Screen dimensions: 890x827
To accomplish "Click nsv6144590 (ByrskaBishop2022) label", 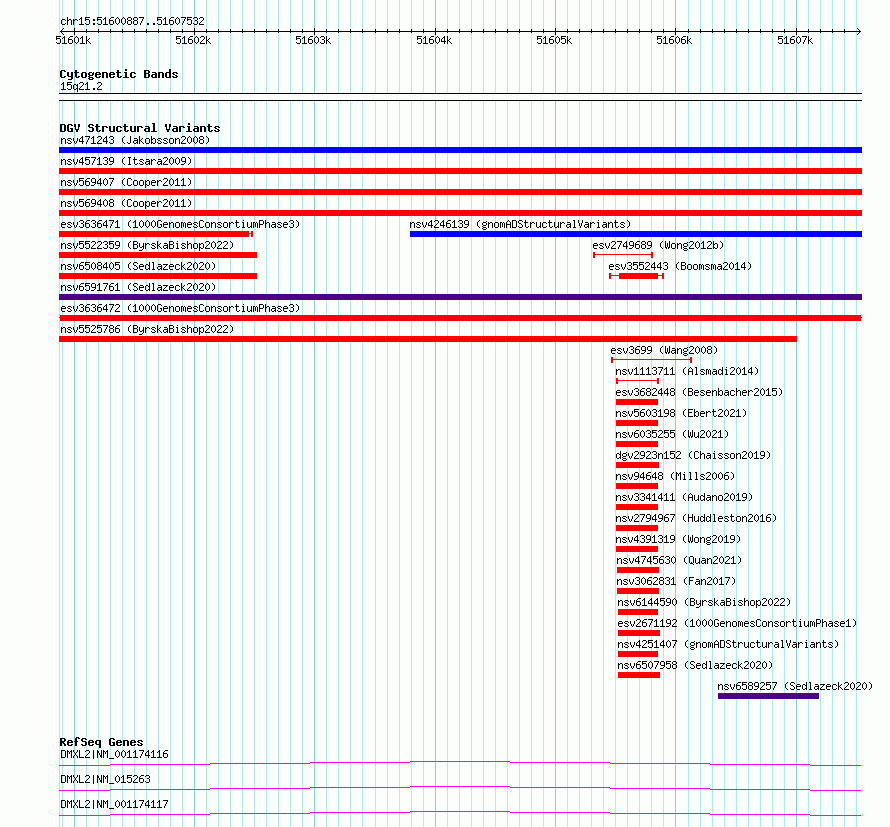I will tap(704, 602).
